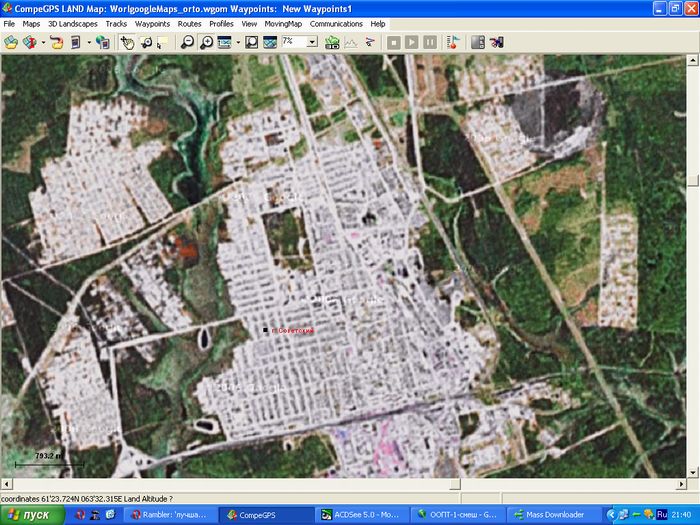Click vertical scrollbar up arrow
This screenshot has width=700, height=525.
click(693, 60)
